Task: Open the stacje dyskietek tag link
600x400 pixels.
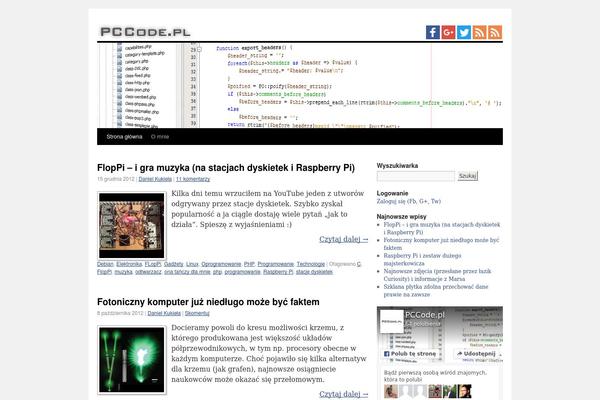Action: [314, 272]
